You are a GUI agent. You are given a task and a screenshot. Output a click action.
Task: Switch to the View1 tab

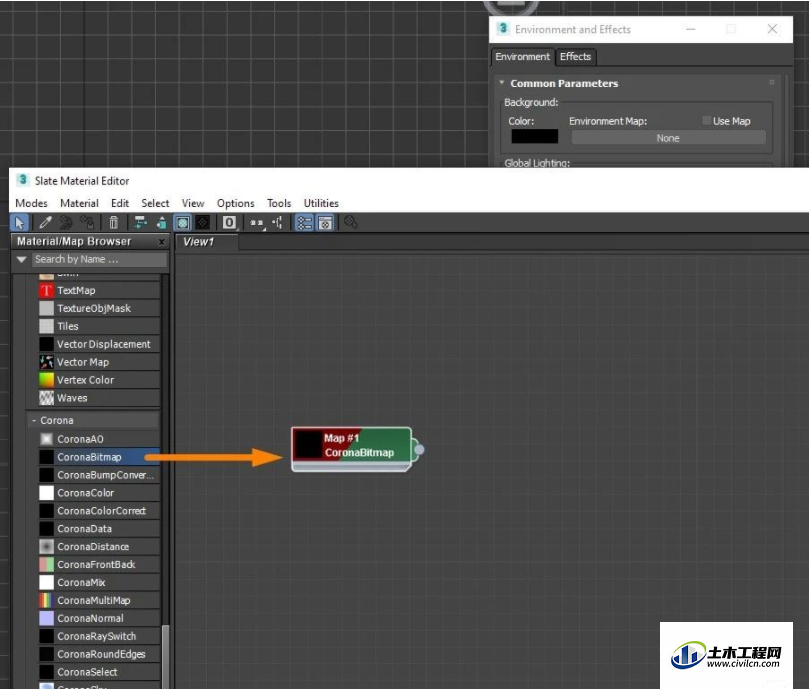click(x=206, y=242)
